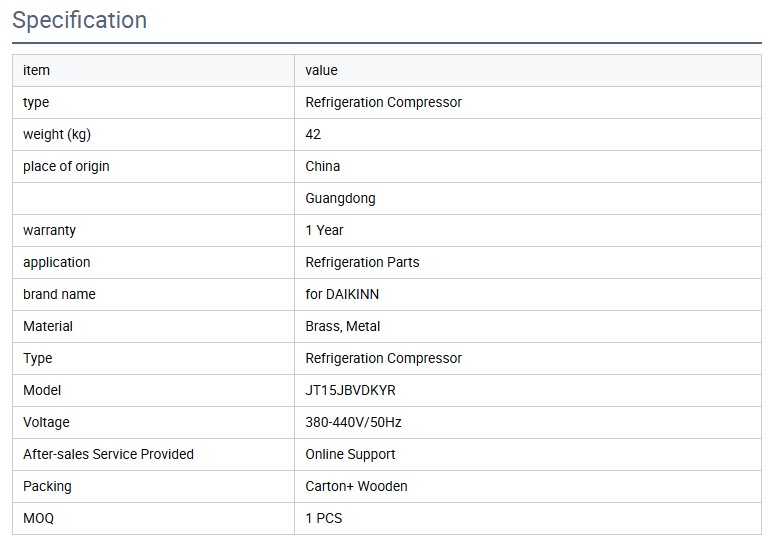Screen dimensions: 770x545
Task: Click the 'Online Support' value cell
Action: point(350,454)
